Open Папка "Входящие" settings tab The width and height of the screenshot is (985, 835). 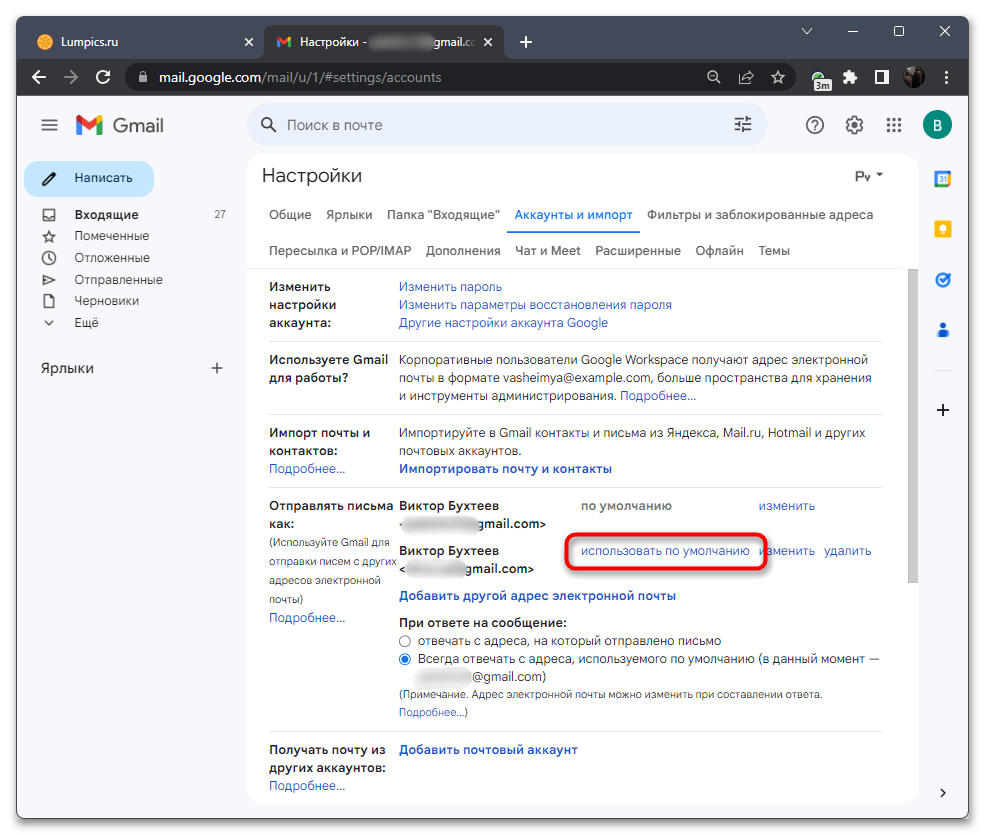click(x=443, y=215)
